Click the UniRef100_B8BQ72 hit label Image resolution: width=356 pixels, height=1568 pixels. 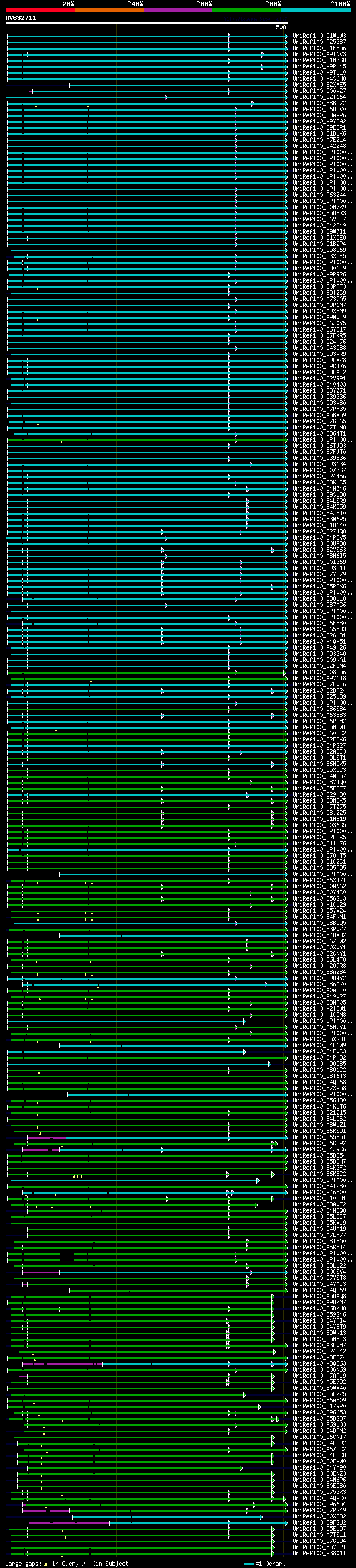point(319,103)
